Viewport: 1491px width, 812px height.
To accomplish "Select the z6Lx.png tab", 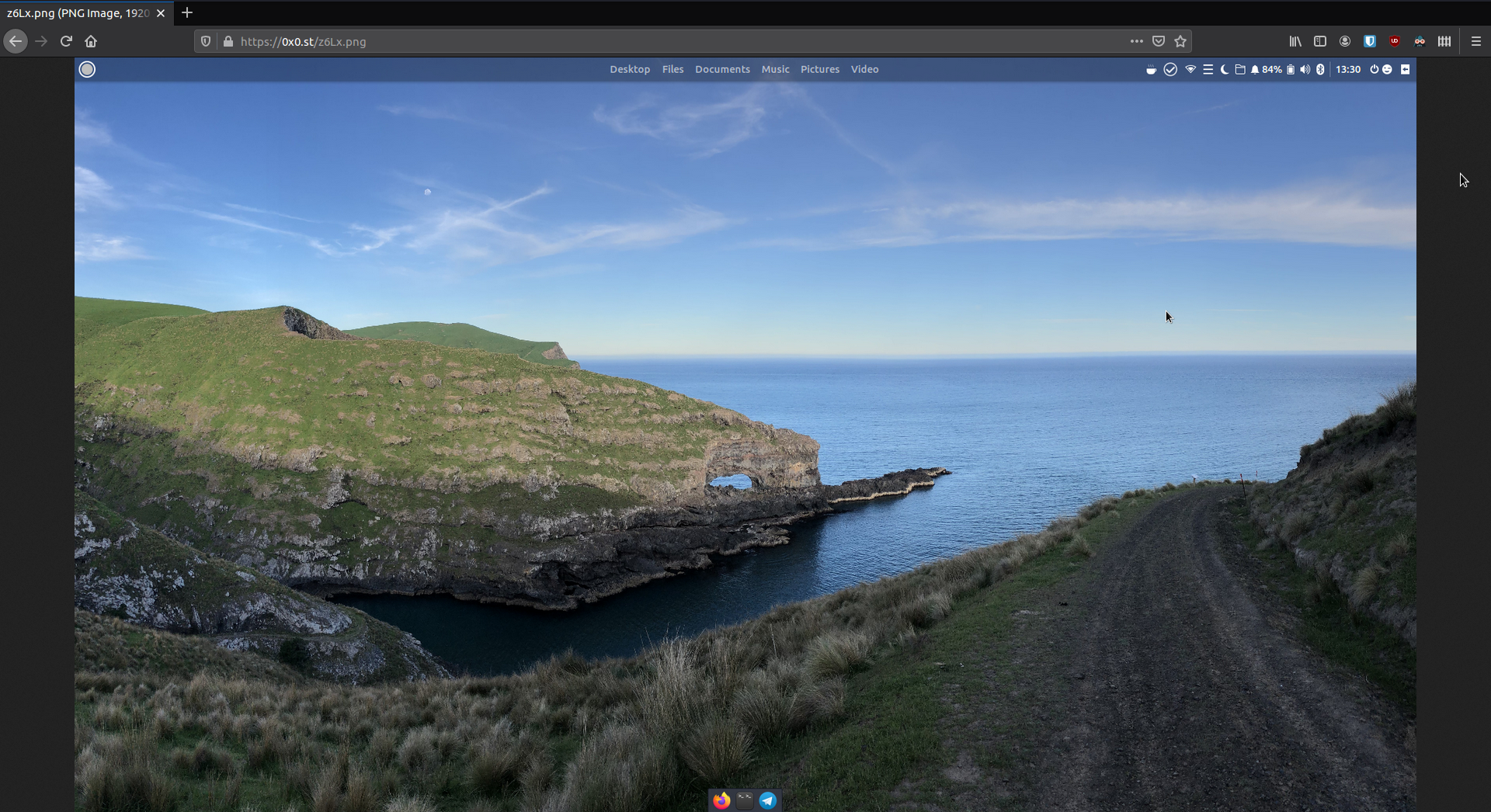I will coord(85,13).
